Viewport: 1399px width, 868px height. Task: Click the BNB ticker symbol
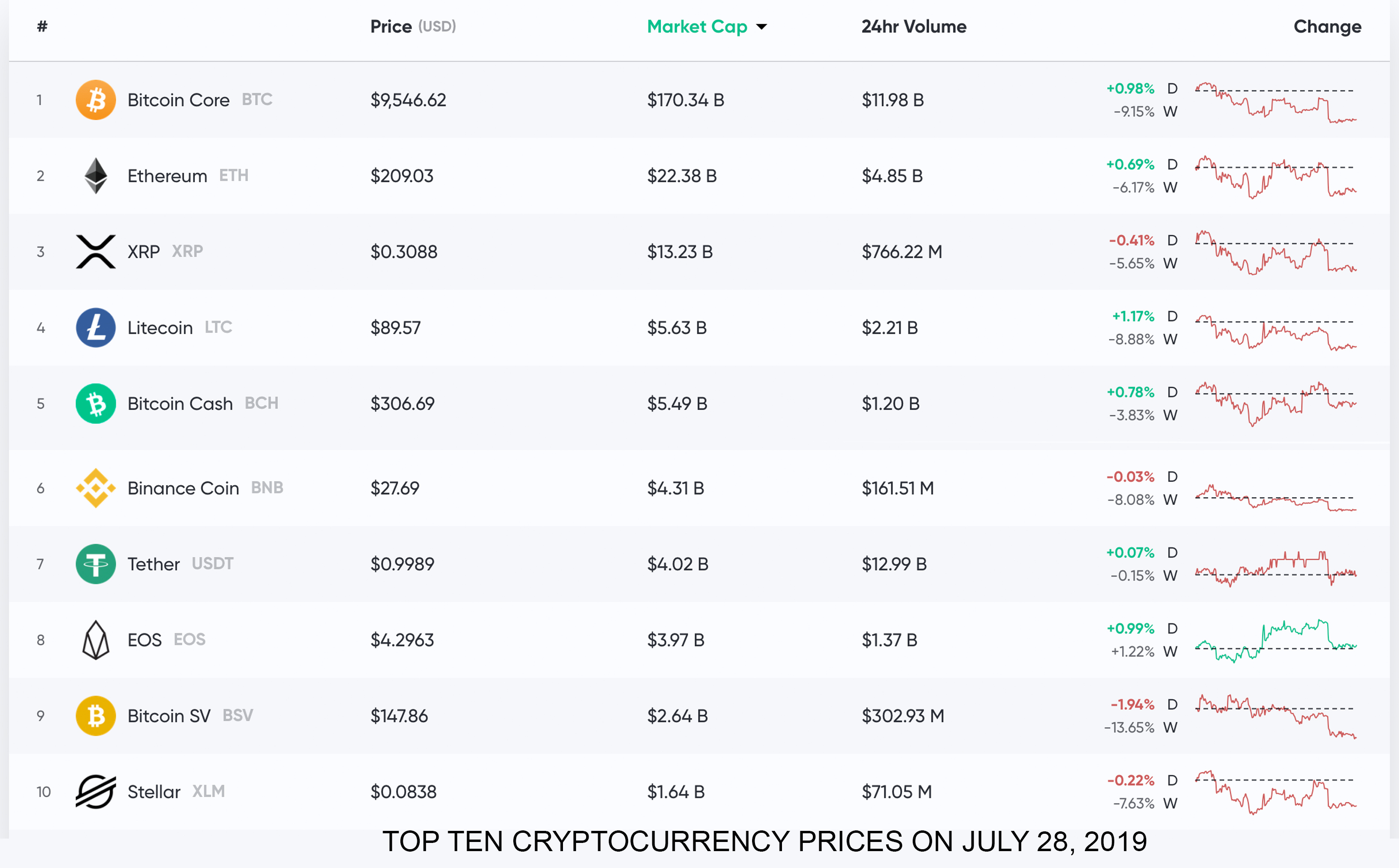pyautogui.click(x=267, y=488)
